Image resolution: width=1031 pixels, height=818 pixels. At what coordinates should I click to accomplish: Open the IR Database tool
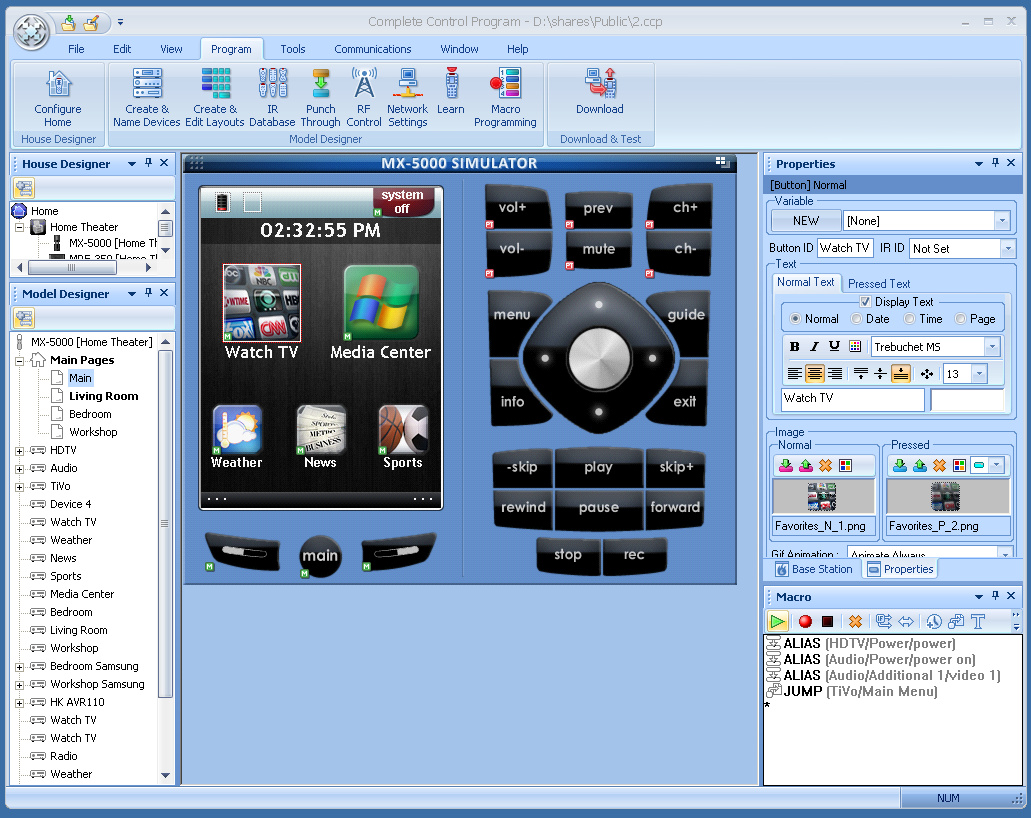coord(272,97)
